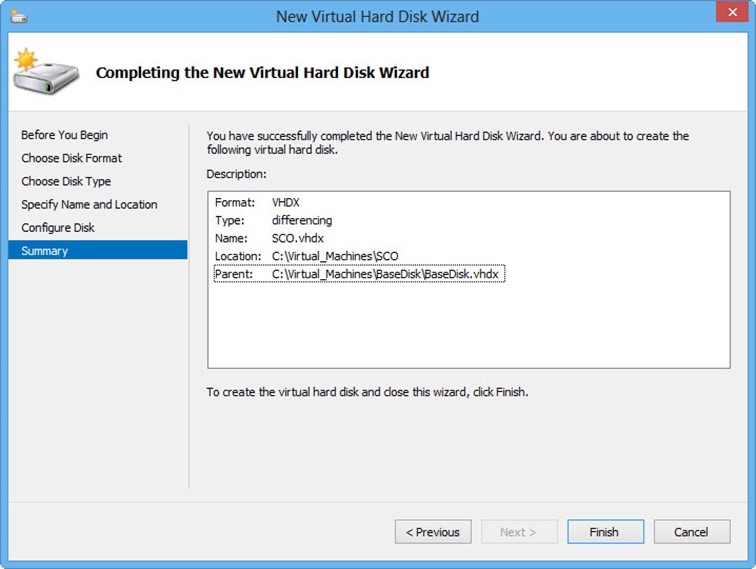Click the Location C:\Virtual_Machines\SCO line
The image size is (756, 569).
[306, 256]
